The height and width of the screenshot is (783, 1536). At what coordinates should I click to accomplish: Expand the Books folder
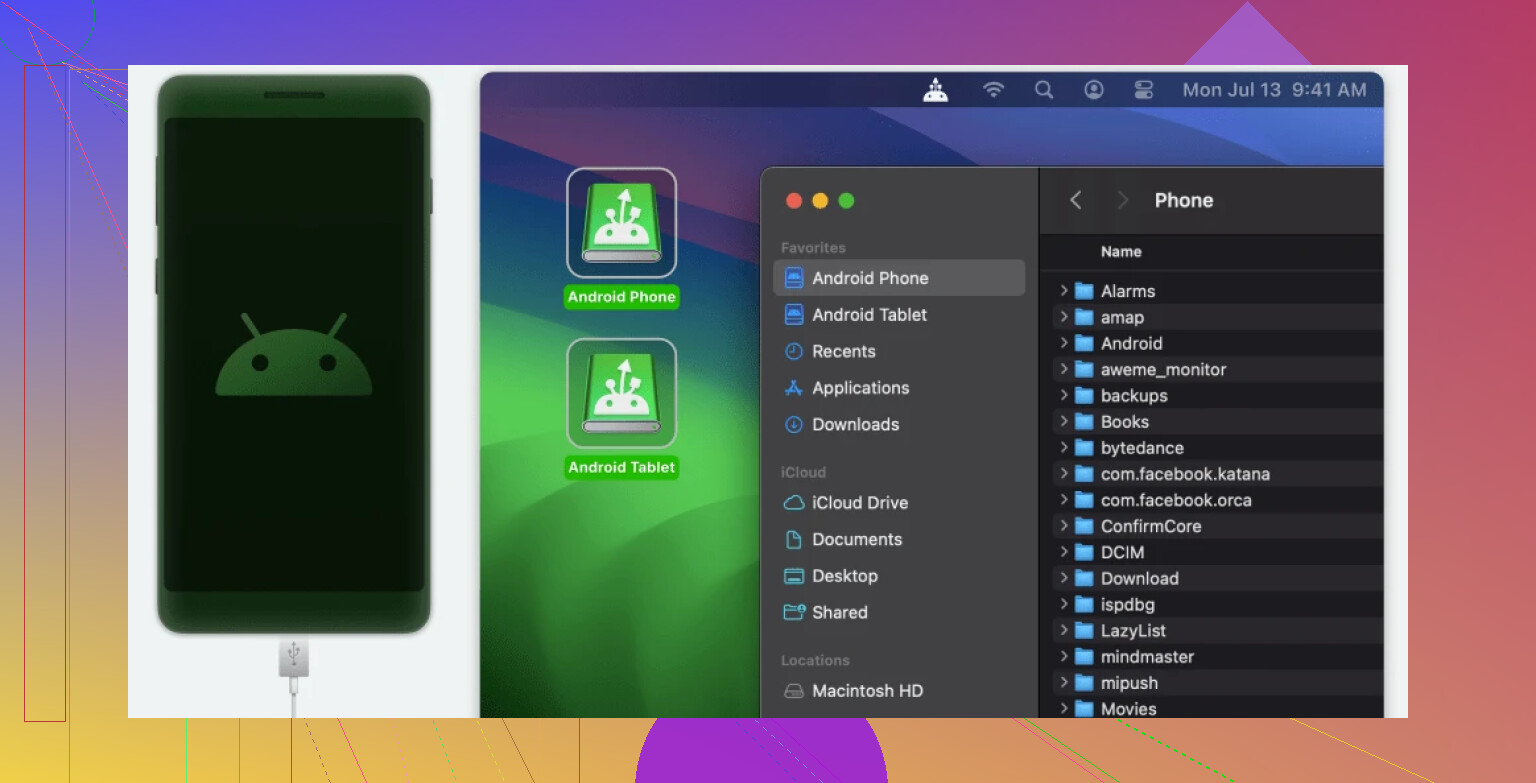click(1064, 421)
